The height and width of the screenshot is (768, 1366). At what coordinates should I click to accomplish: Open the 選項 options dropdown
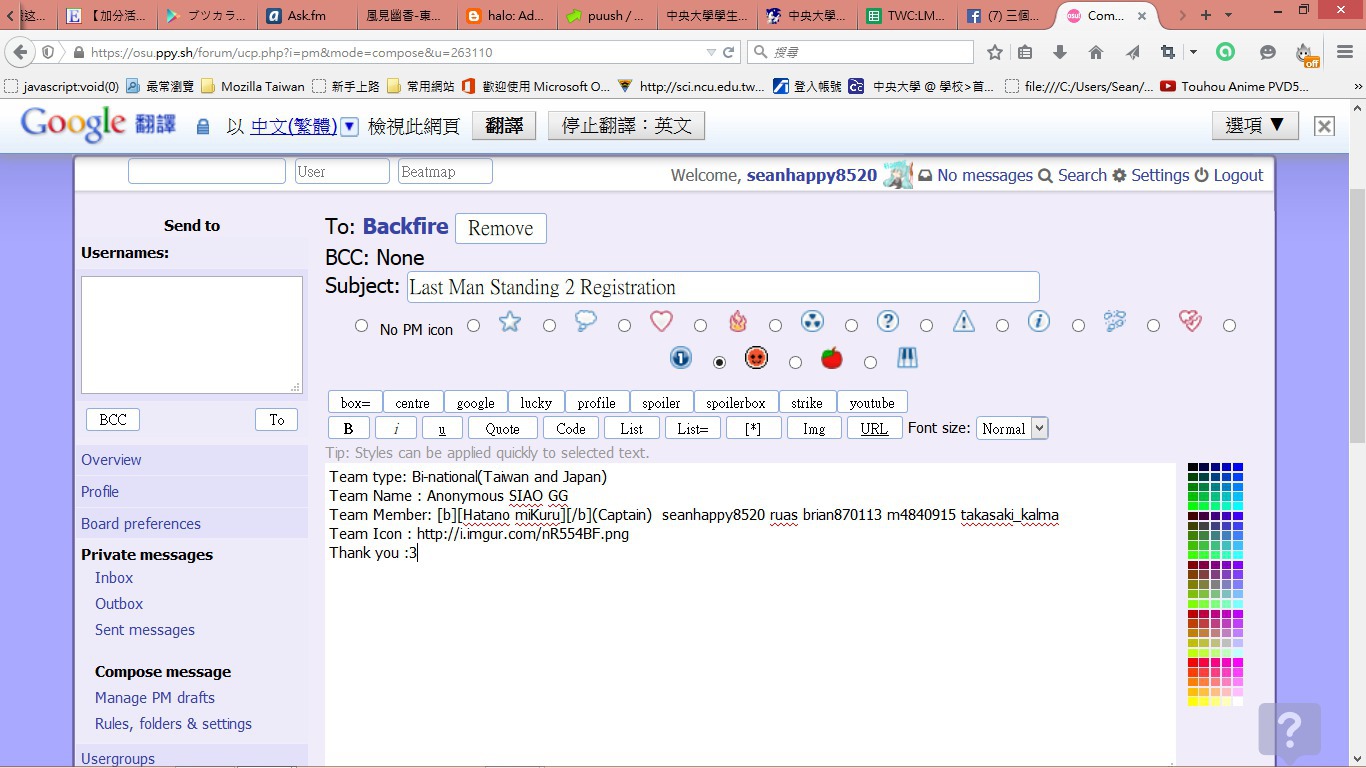pyautogui.click(x=1255, y=125)
